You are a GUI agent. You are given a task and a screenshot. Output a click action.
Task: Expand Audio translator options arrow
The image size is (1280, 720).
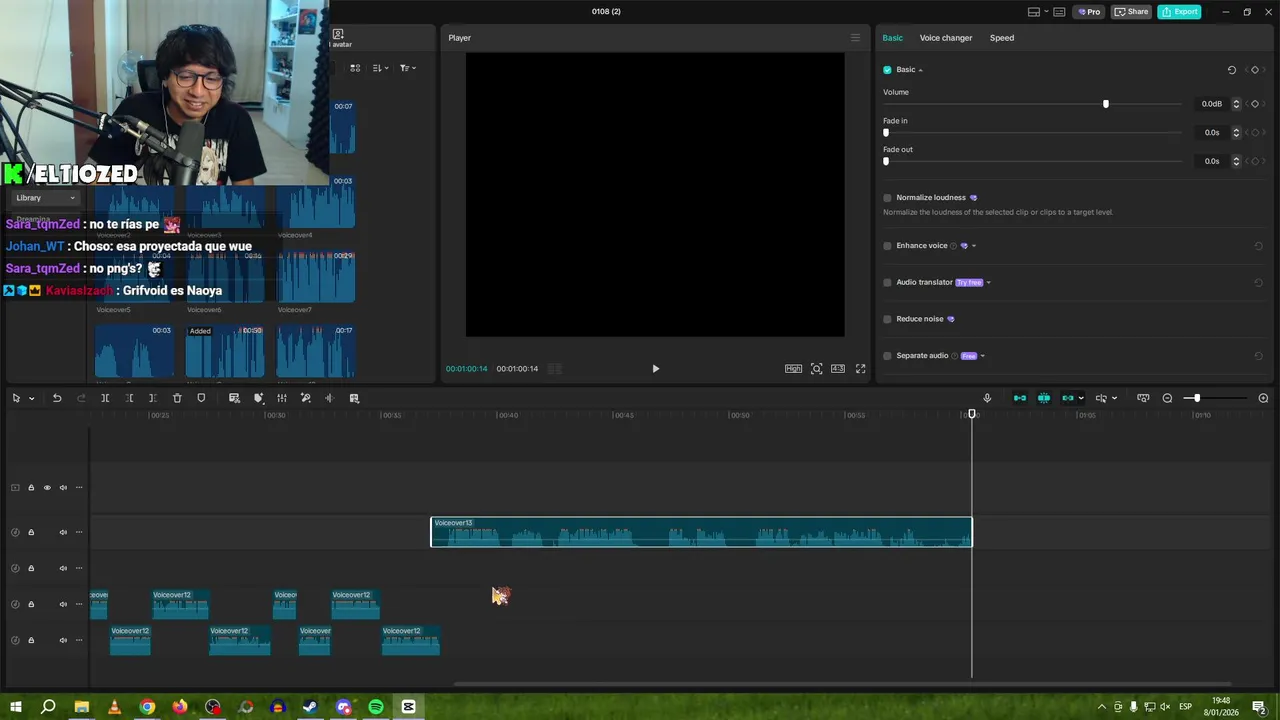tap(989, 283)
